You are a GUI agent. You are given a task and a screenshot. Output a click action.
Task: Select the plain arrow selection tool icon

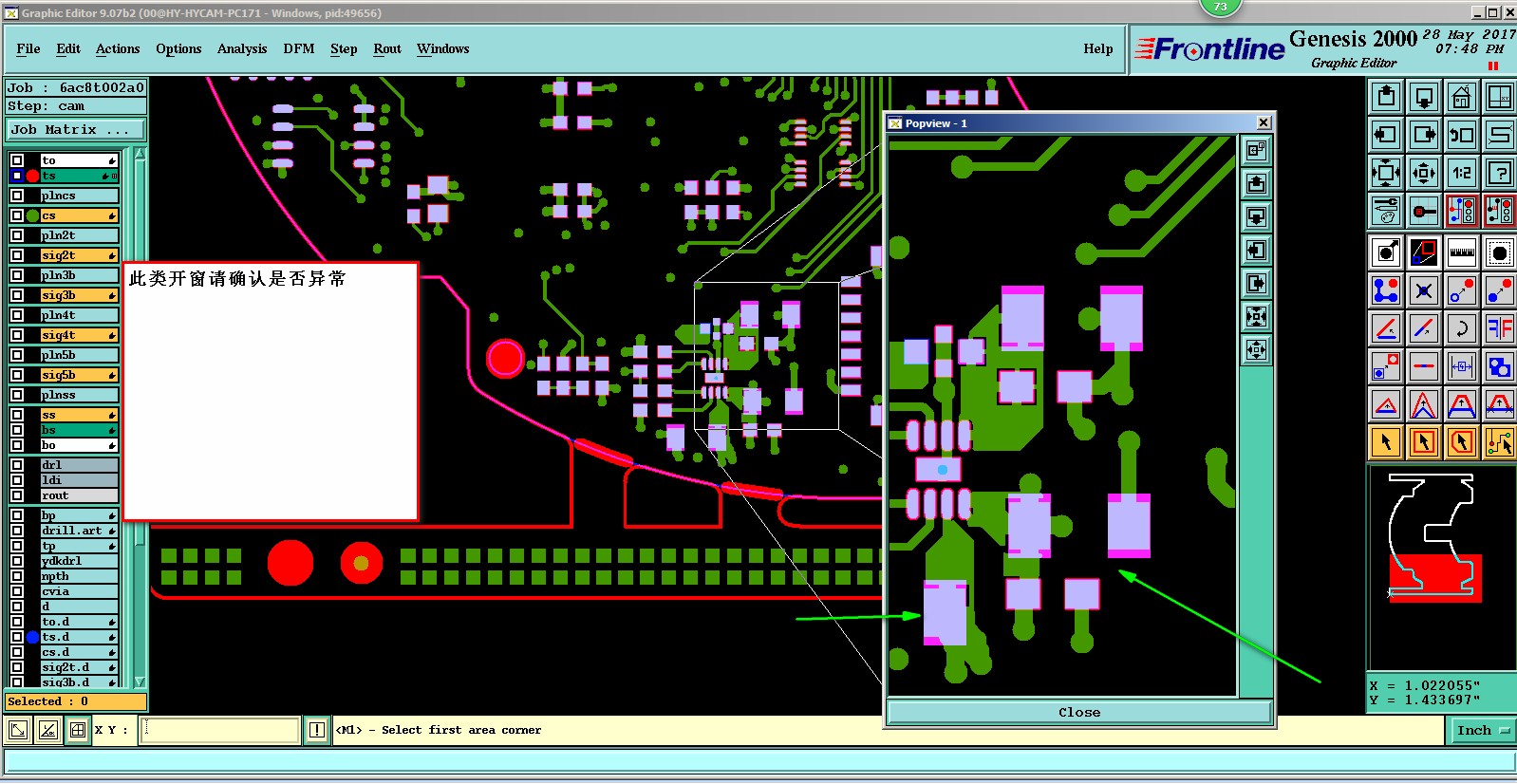[1386, 441]
